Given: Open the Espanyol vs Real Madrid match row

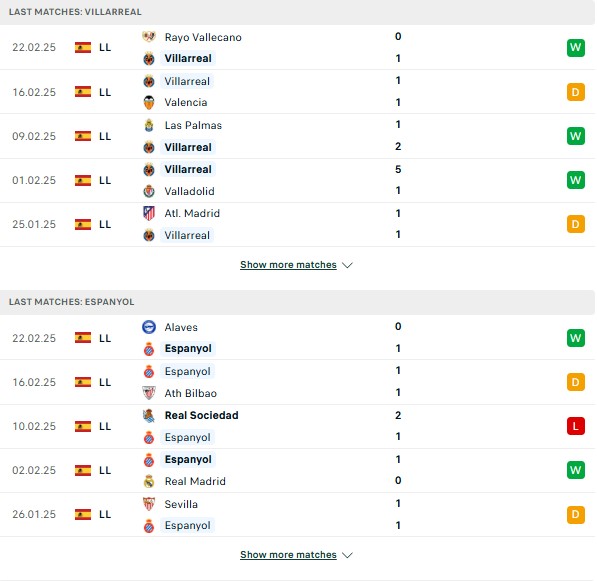Looking at the screenshot, I should point(298,471).
